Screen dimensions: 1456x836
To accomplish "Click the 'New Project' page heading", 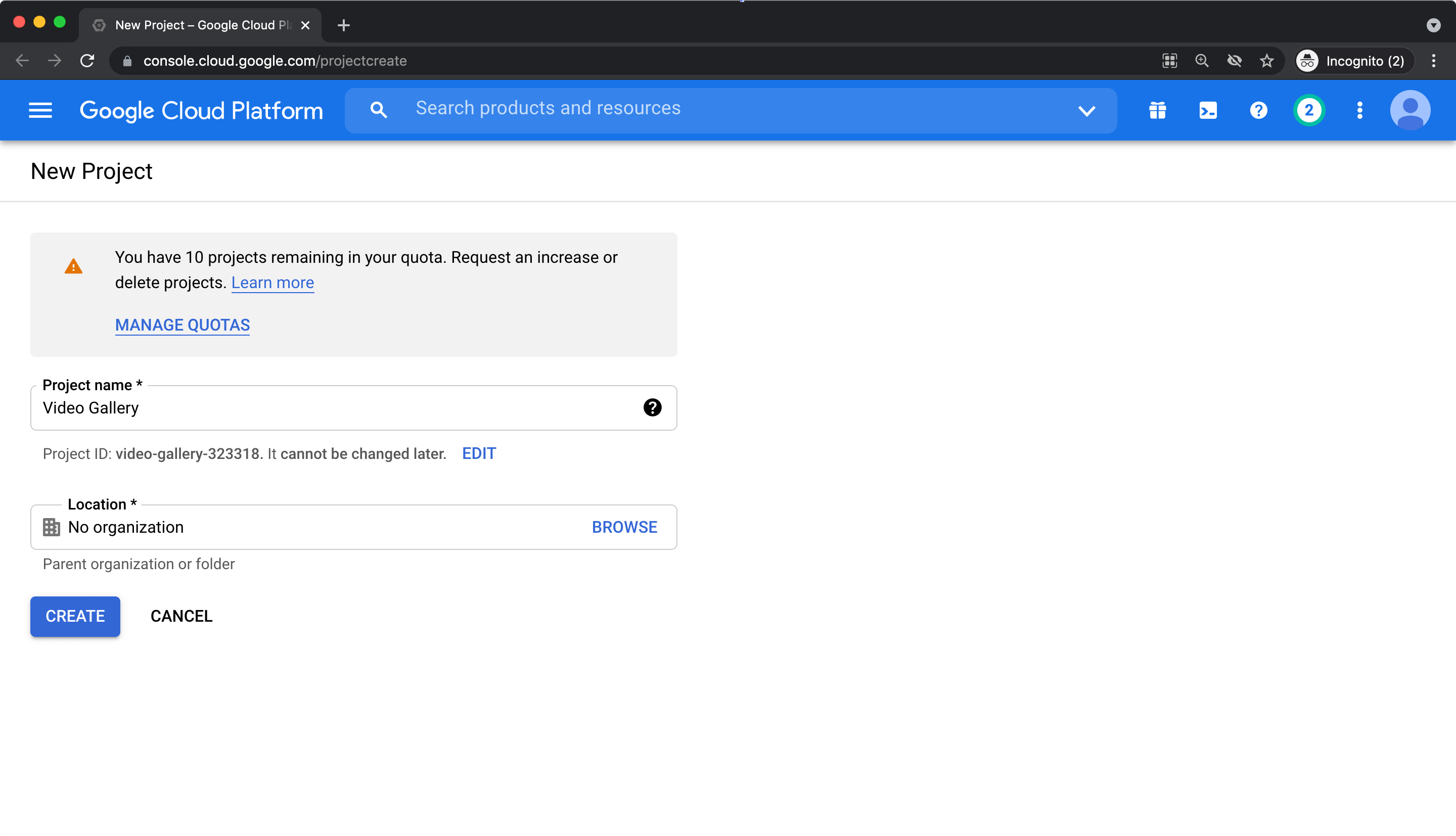I will tap(92, 171).
